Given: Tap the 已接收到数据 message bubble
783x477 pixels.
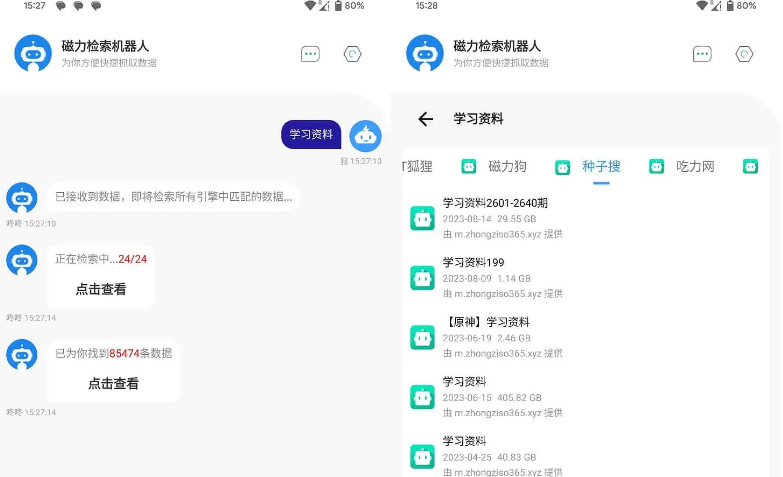Looking at the screenshot, I should click(174, 197).
